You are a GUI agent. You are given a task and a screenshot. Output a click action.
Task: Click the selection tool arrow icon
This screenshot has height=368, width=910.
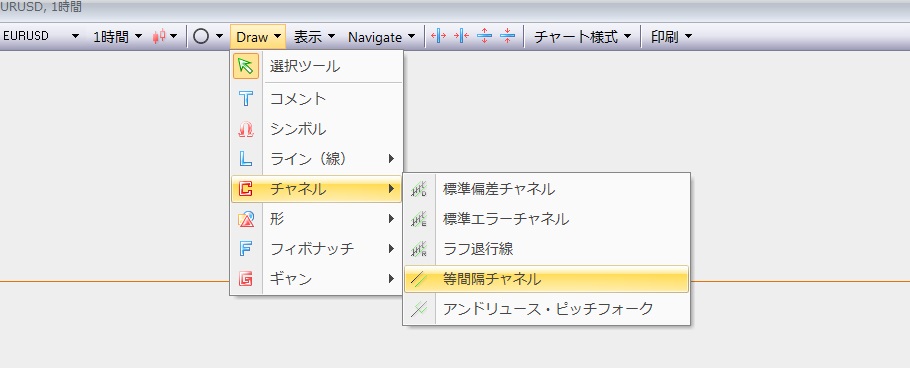click(x=246, y=66)
